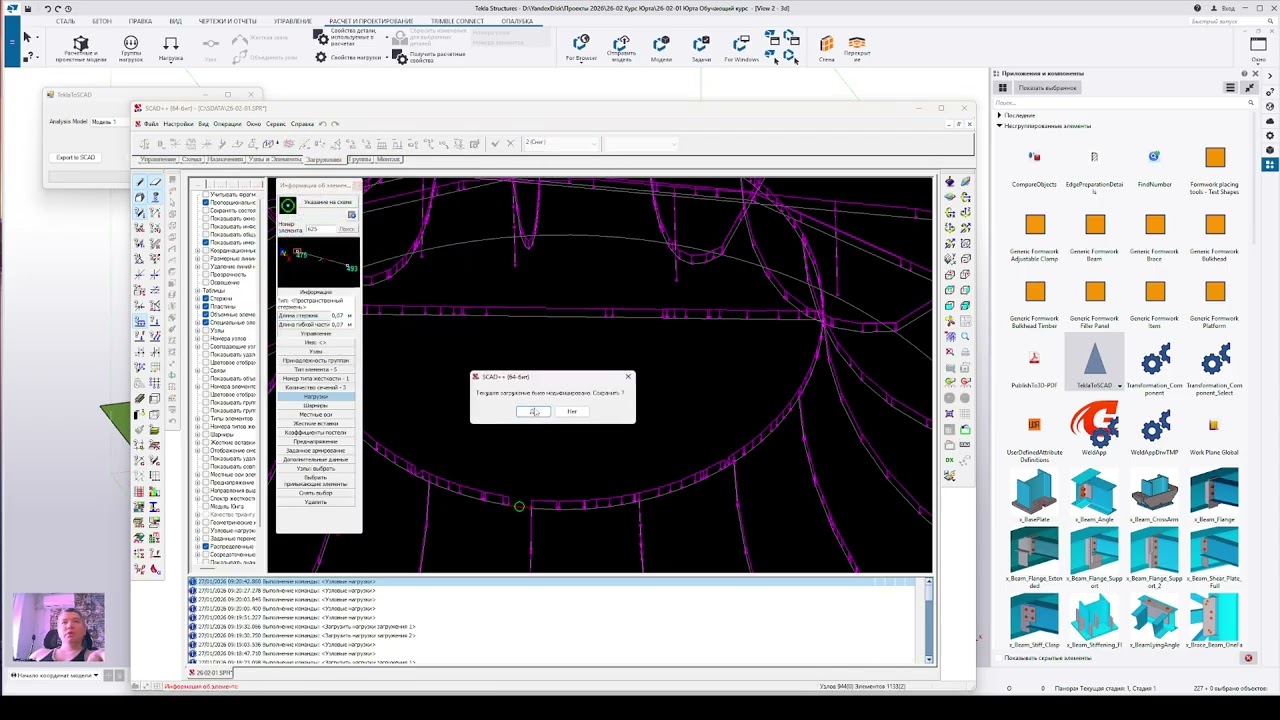The height and width of the screenshot is (720, 1280).
Task: Click "Жесткие вставки" button
Action: pos(316,424)
